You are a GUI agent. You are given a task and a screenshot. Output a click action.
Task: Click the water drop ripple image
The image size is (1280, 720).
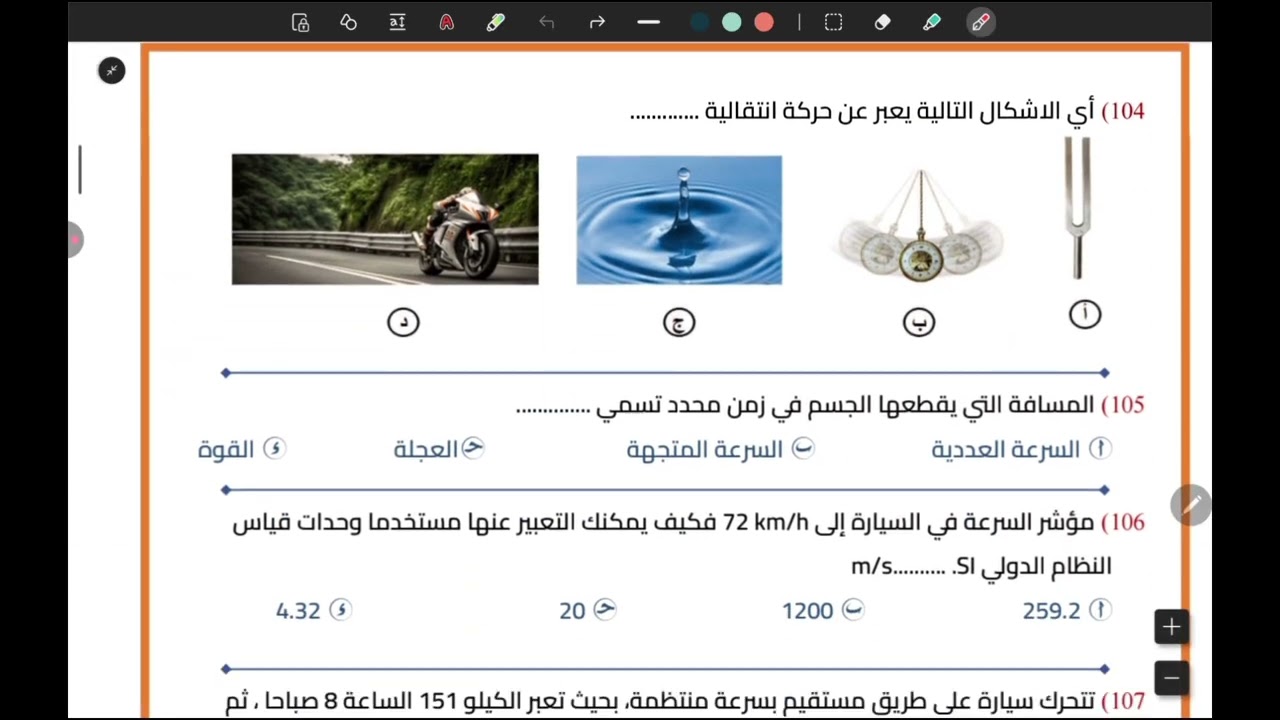[x=679, y=220]
